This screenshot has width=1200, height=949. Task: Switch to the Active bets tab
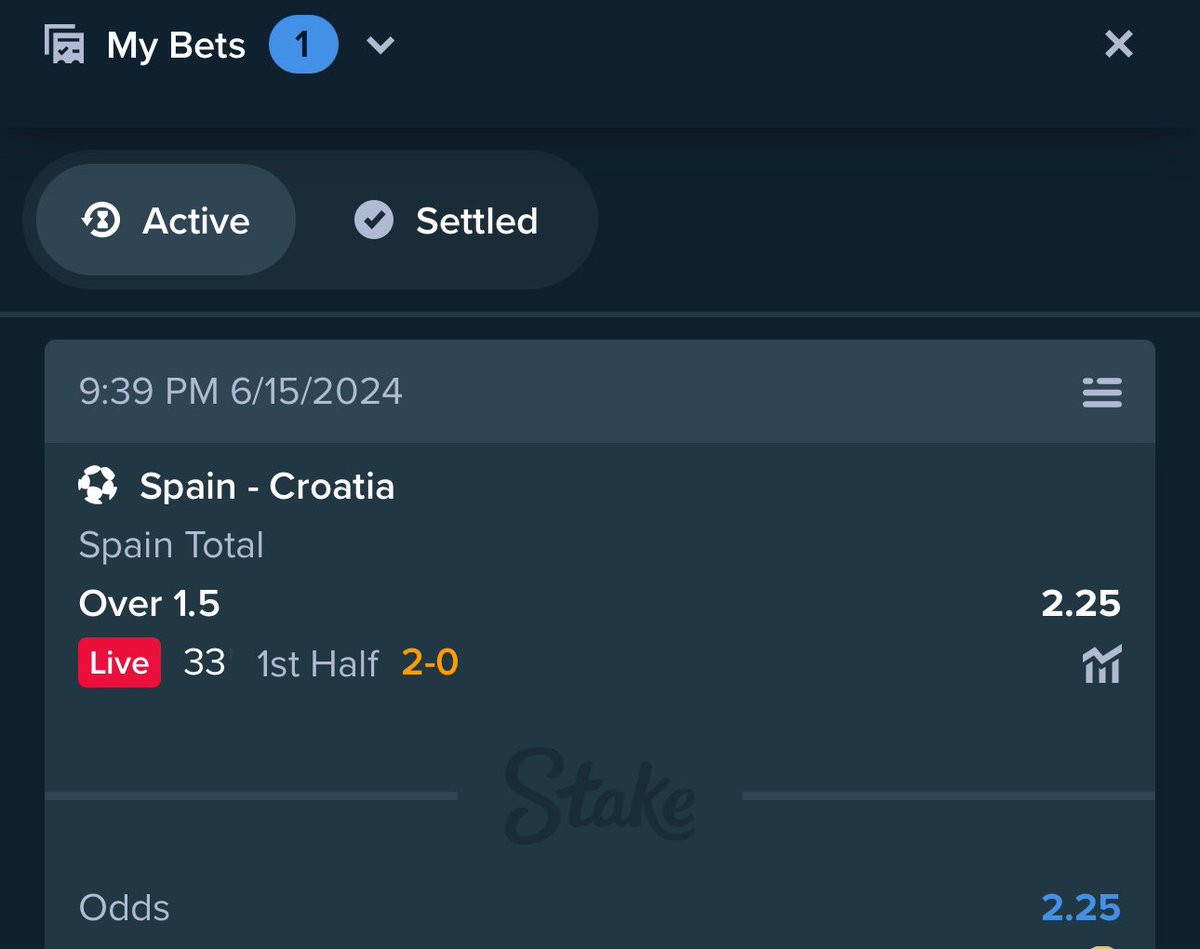click(x=166, y=220)
